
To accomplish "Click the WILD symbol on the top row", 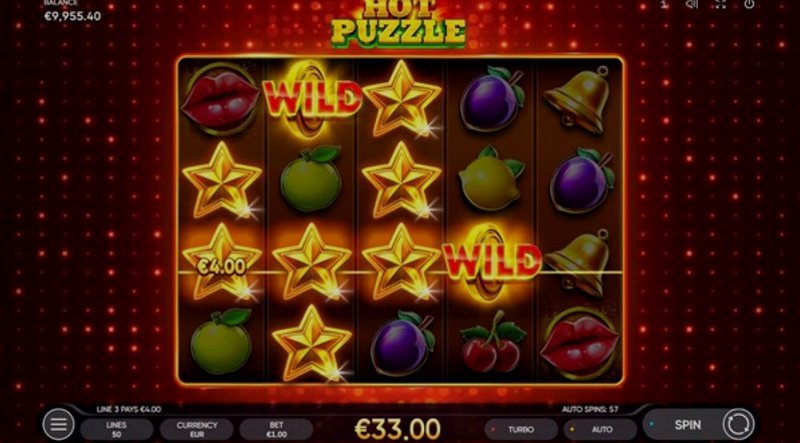I will point(312,98).
